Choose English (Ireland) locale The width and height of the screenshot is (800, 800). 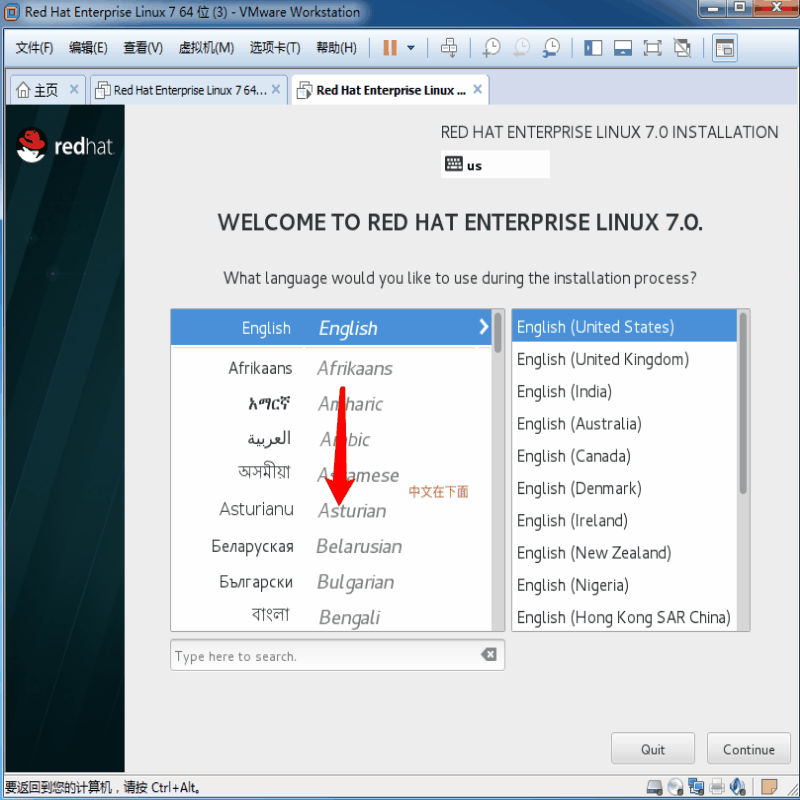point(624,520)
